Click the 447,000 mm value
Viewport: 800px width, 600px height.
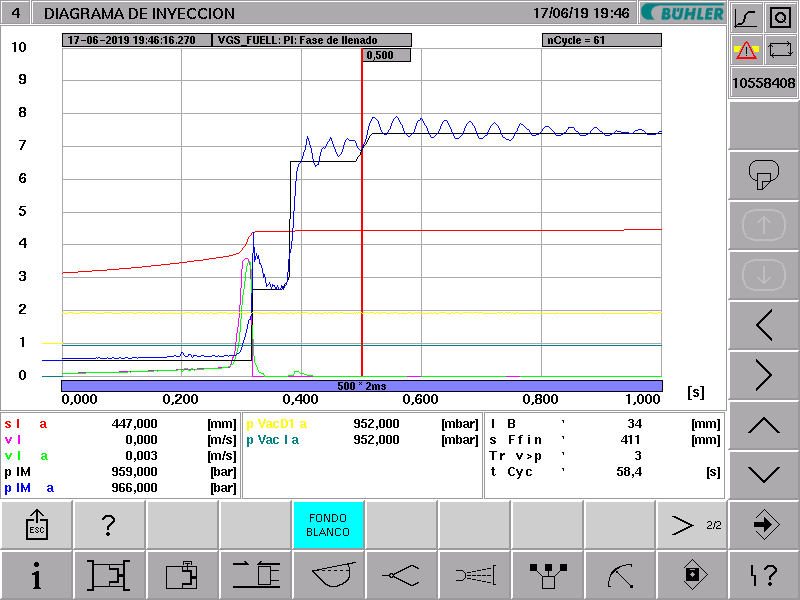(x=134, y=423)
